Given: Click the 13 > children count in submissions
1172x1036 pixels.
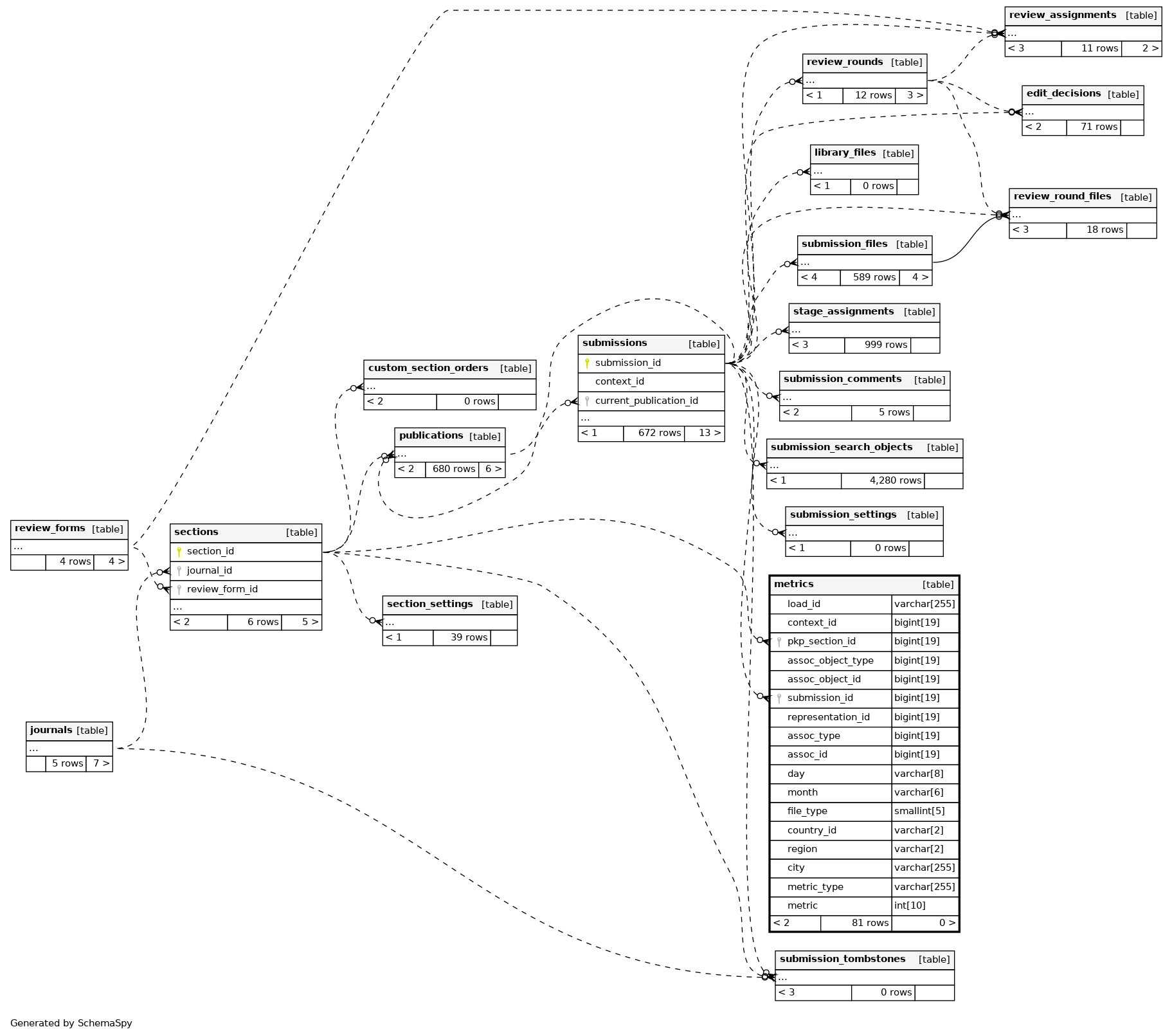Looking at the screenshot, I should [x=705, y=433].
